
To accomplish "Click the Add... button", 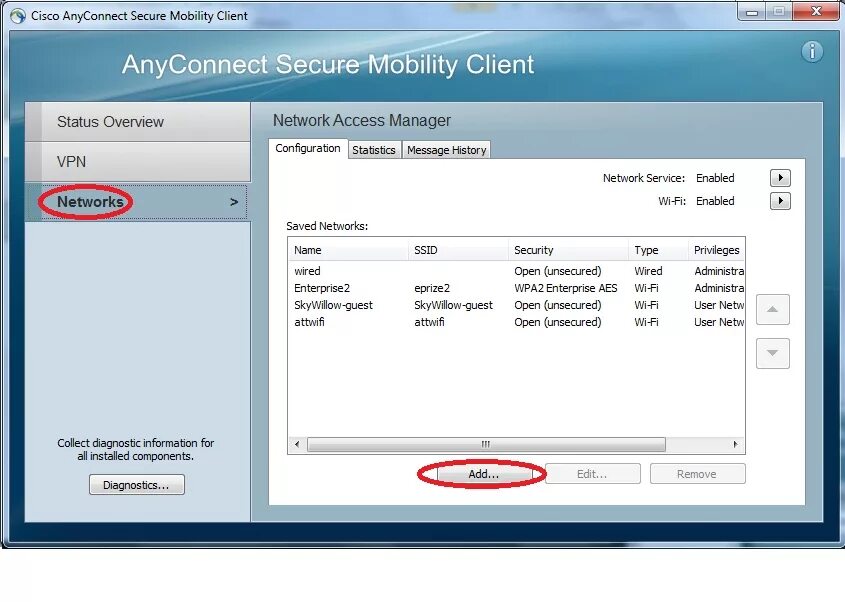I will (x=484, y=474).
